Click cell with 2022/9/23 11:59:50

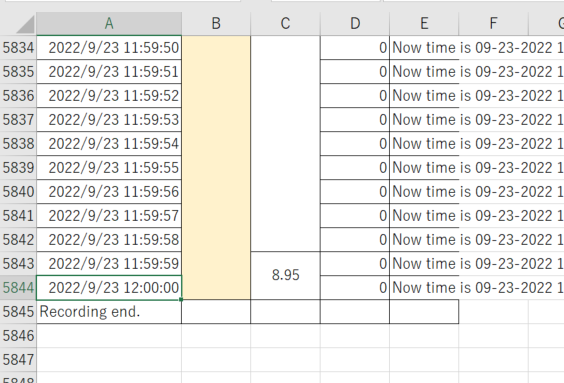point(109,48)
